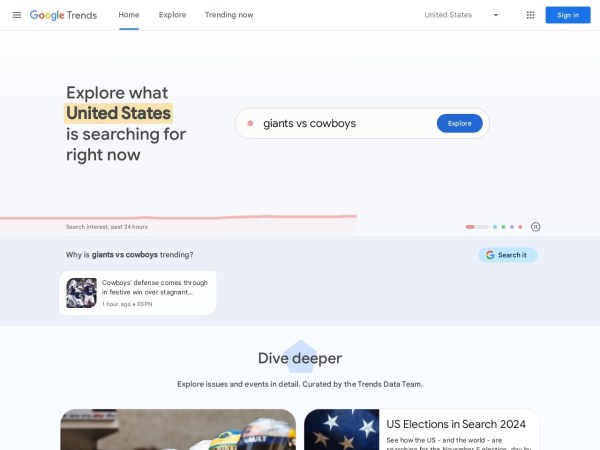Open US Elections in Search 2024 card

coord(422,430)
